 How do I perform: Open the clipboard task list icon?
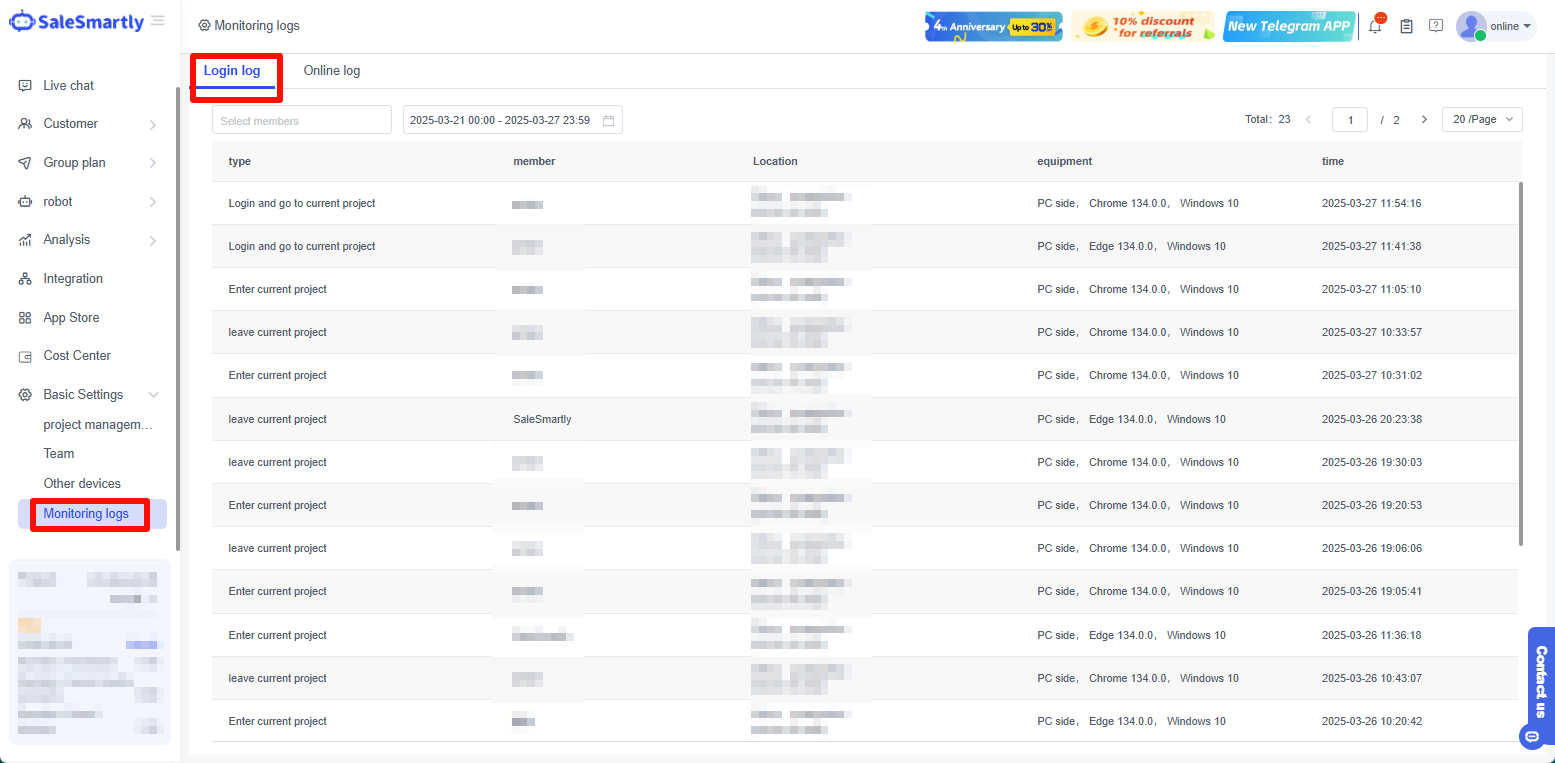point(1406,27)
